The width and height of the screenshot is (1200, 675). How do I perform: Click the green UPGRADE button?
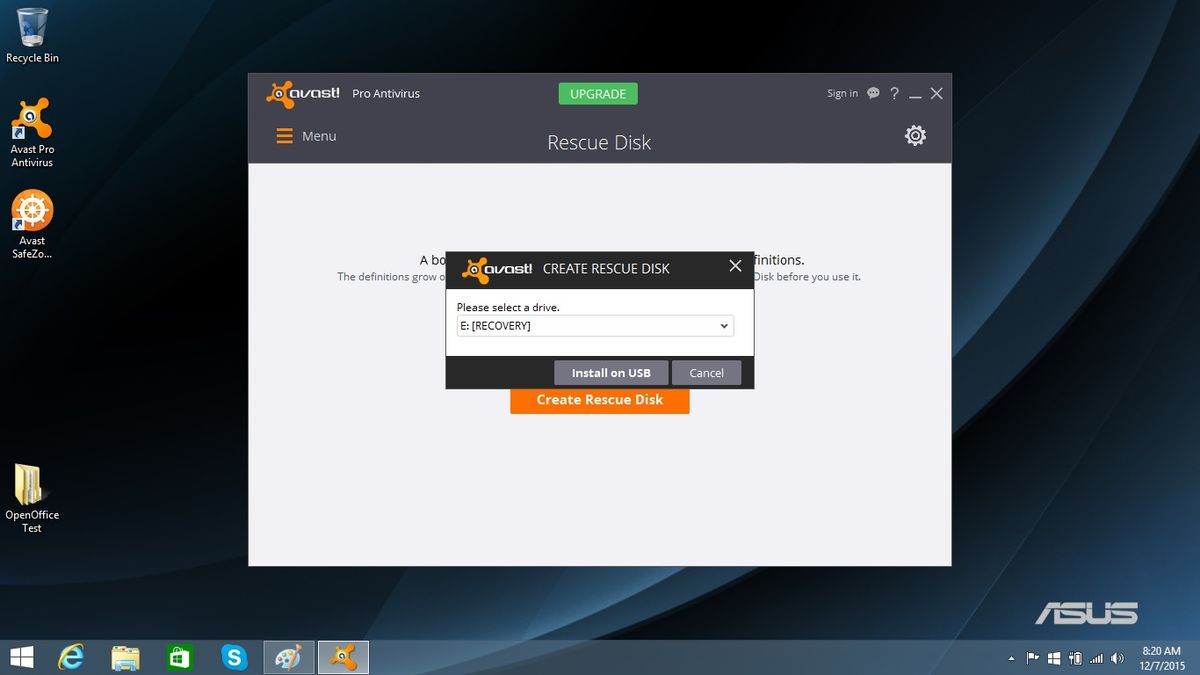coord(598,94)
